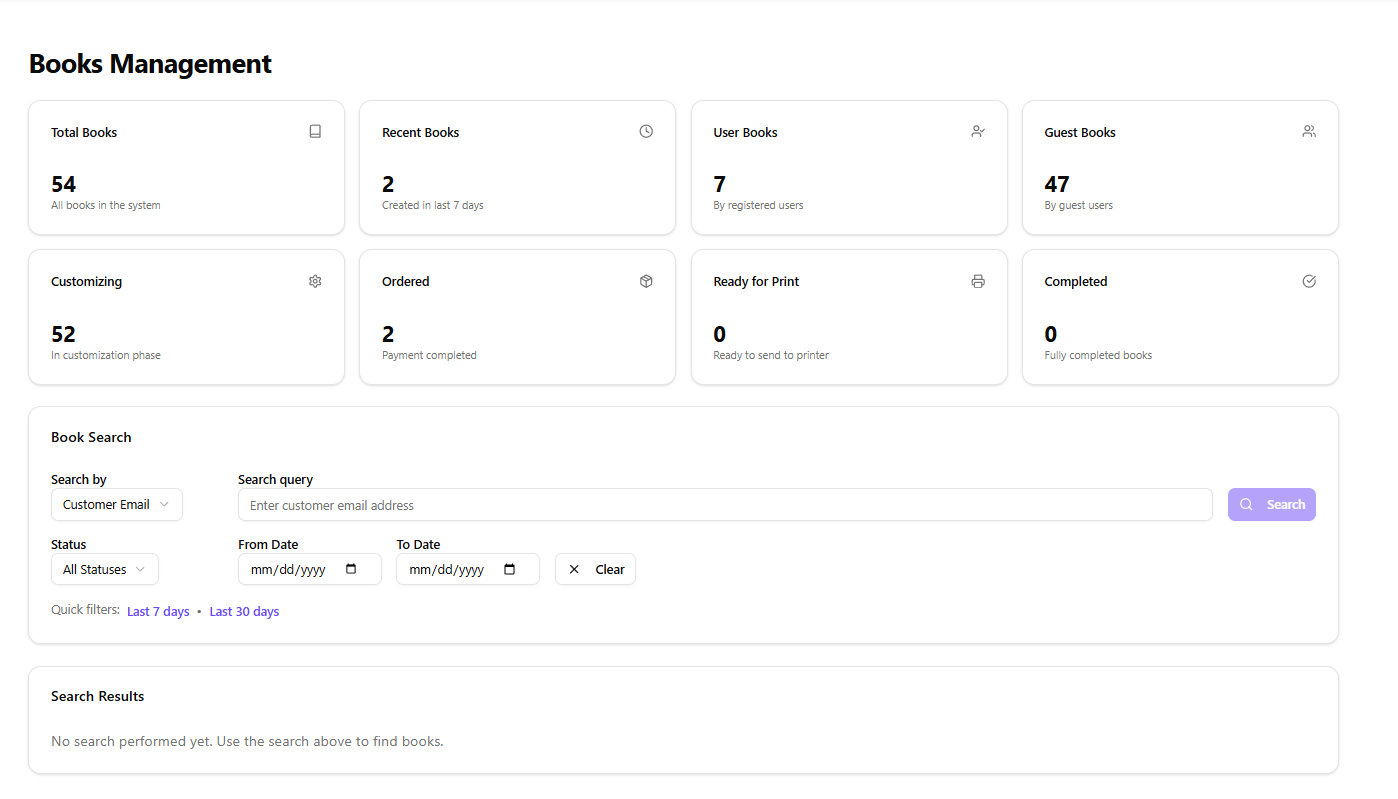The height and width of the screenshot is (799, 1398).
Task: Expand the Customer Email search-by dropdown
Action: [117, 505]
